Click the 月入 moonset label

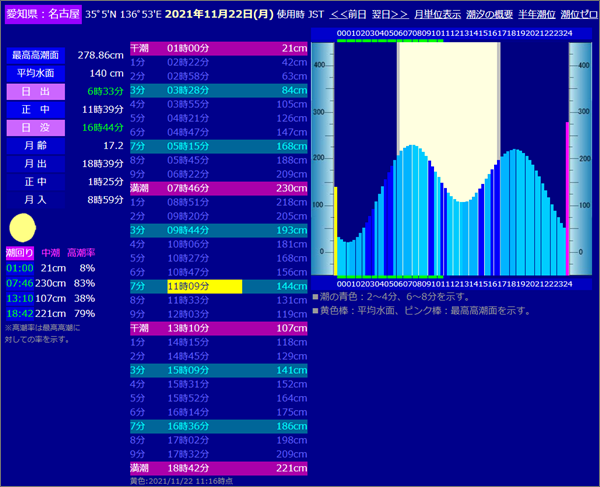pyautogui.click(x=36, y=200)
